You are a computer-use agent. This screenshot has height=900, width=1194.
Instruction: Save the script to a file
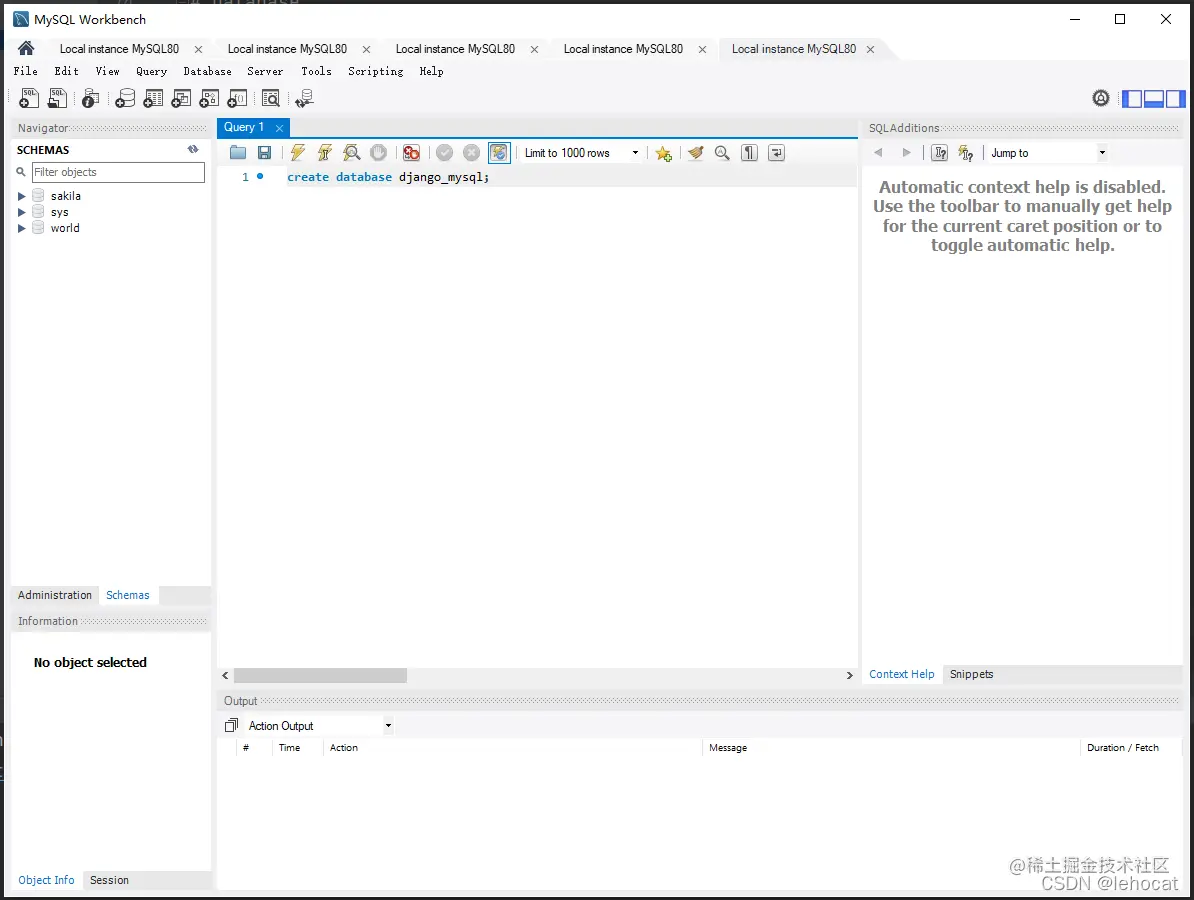click(264, 152)
